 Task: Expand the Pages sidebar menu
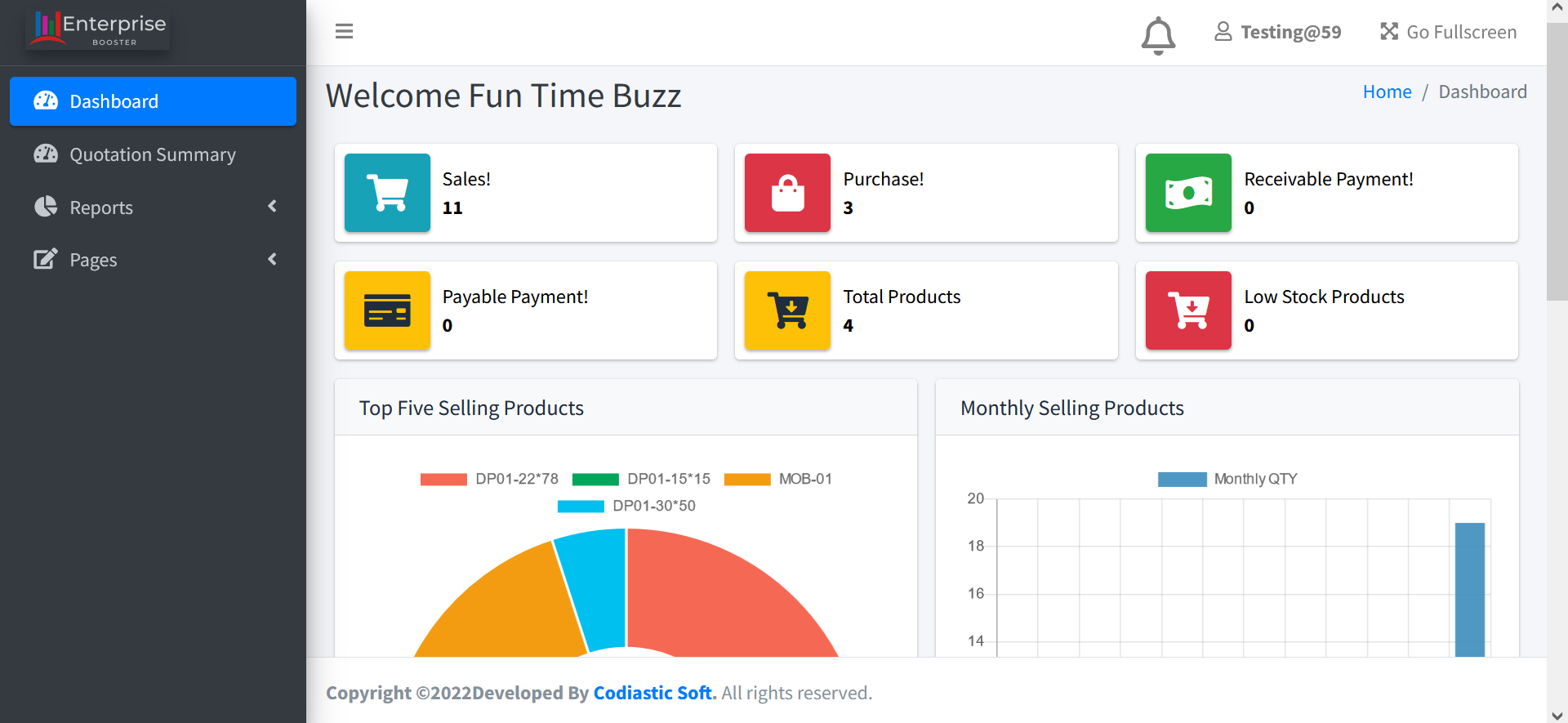pyautogui.click(x=153, y=260)
